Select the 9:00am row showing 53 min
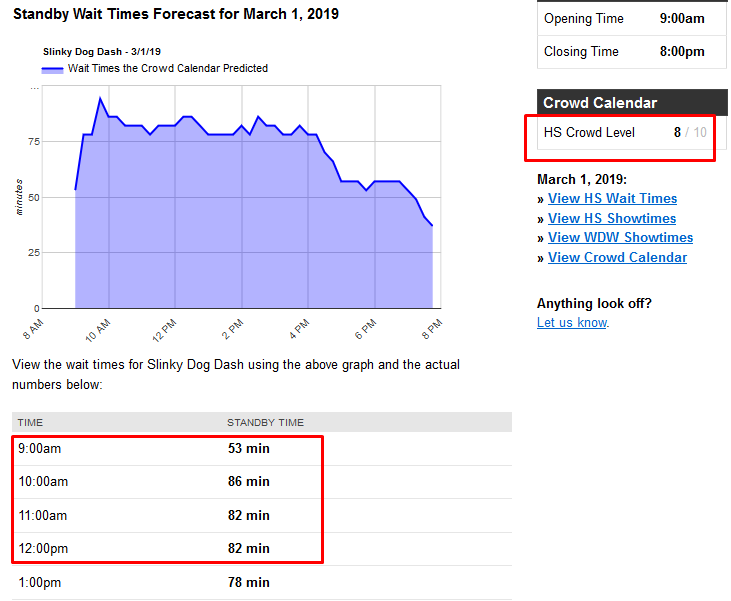Image resolution: width=731 pixels, height=601 pixels. point(168,449)
